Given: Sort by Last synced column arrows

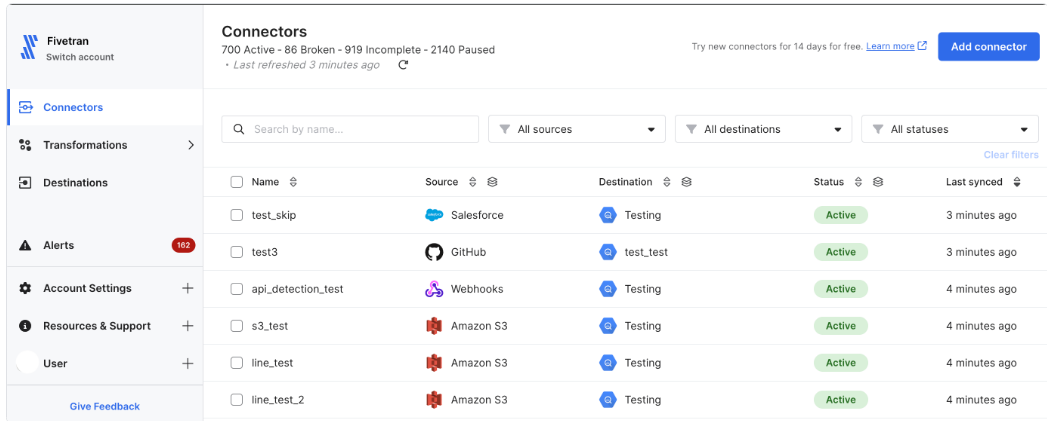Looking at the screenshot, I should 1017,182.
